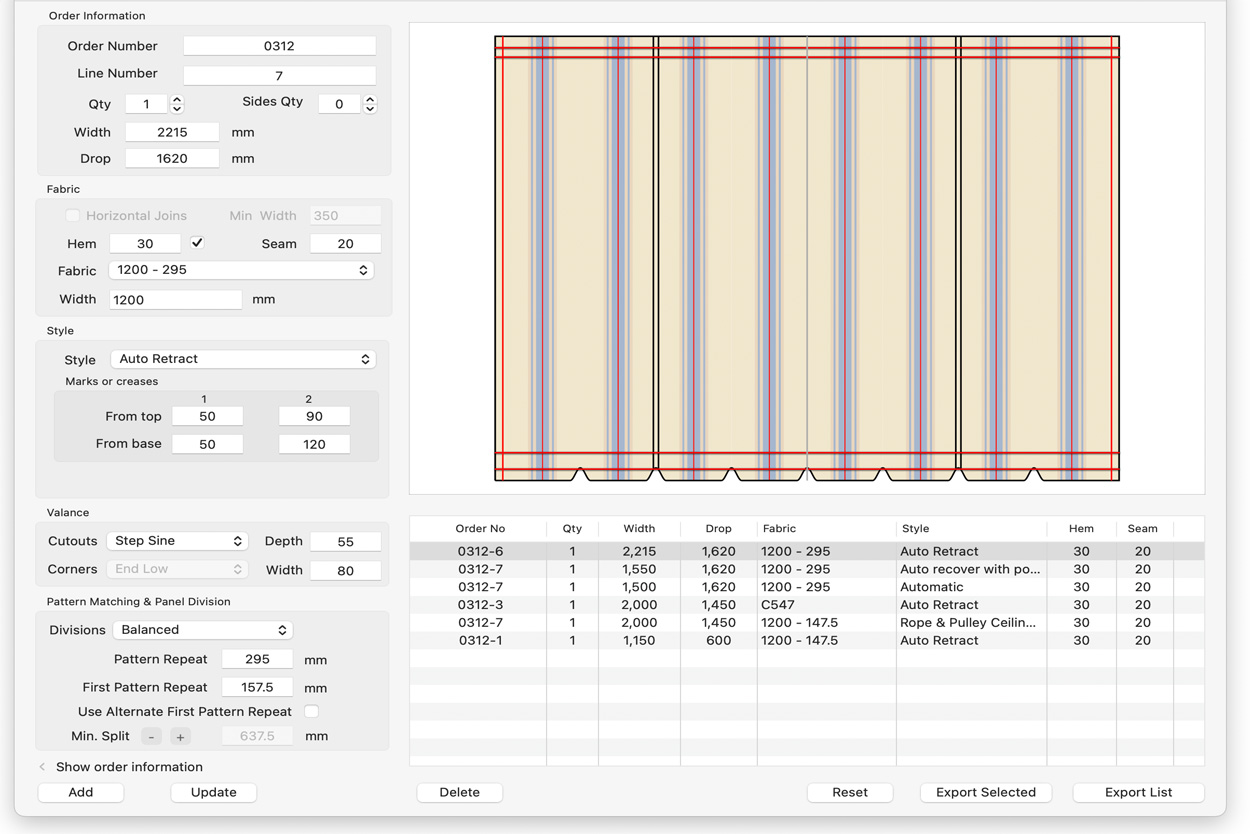Sort the list by the Order No column header
Screen dimensions: 1250x834
click(480, 528)
